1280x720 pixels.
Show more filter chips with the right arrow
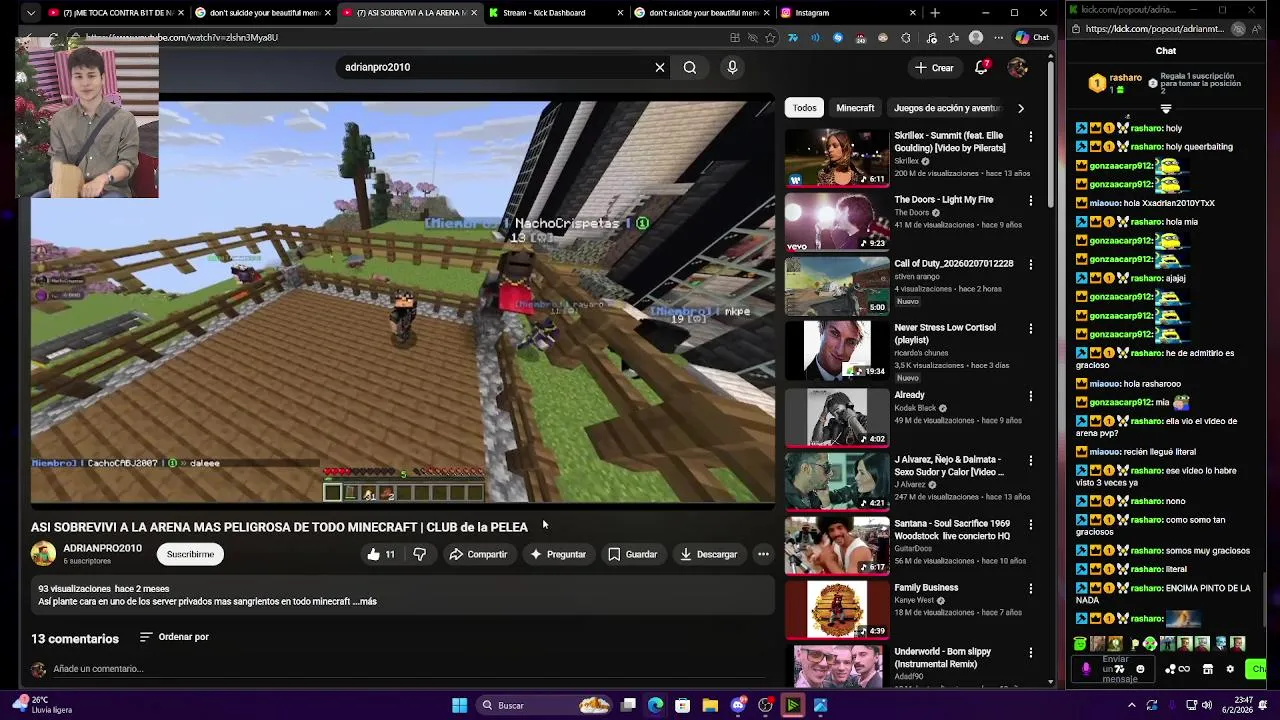pyautogui.click(x=1020, y=108)
